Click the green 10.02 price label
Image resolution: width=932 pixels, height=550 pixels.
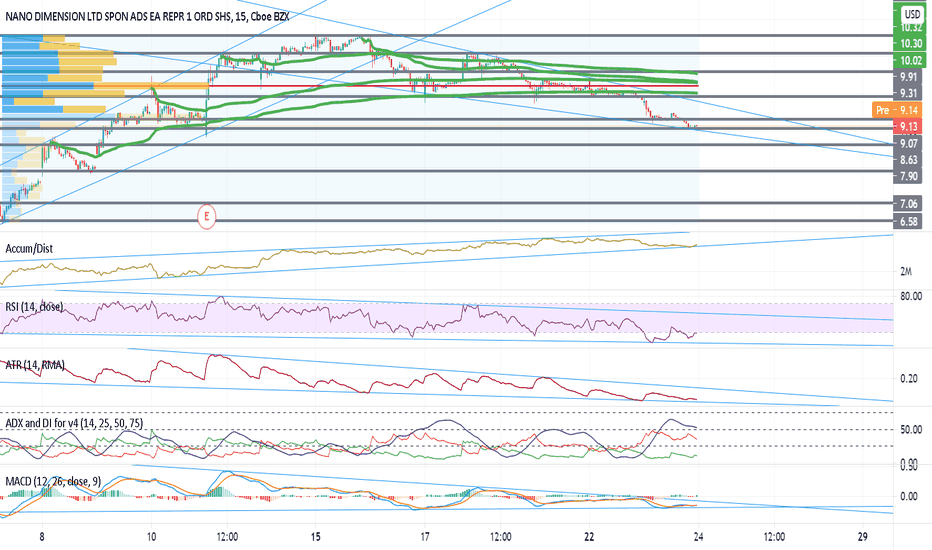909,60
